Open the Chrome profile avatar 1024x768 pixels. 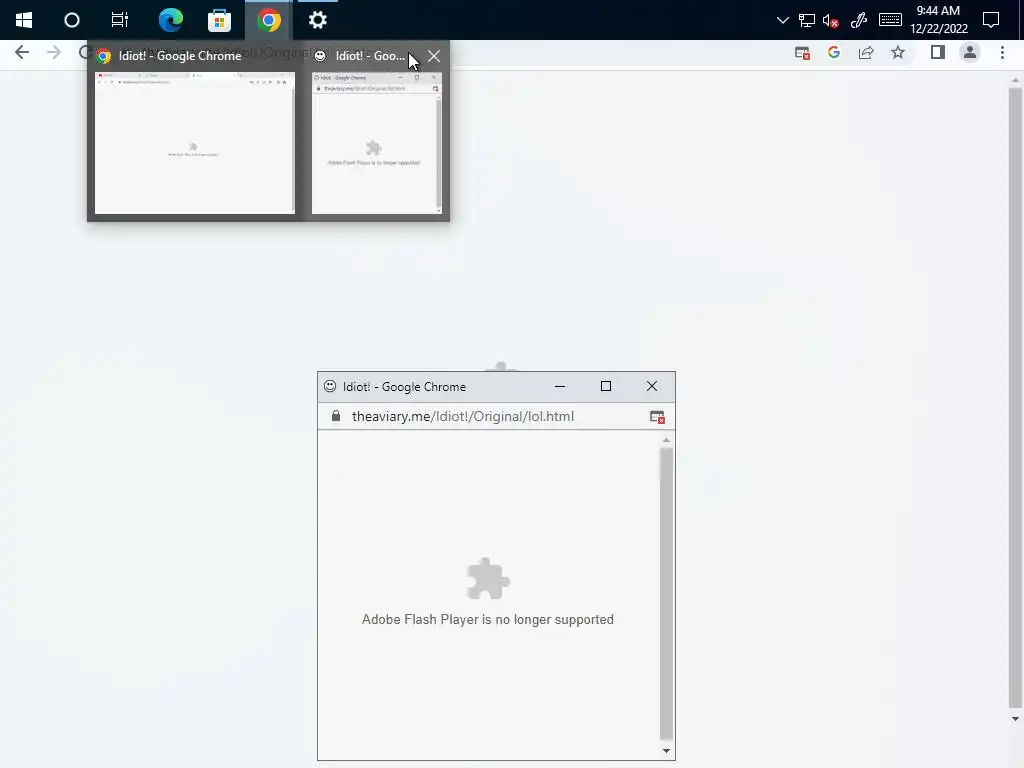[970, 53]
